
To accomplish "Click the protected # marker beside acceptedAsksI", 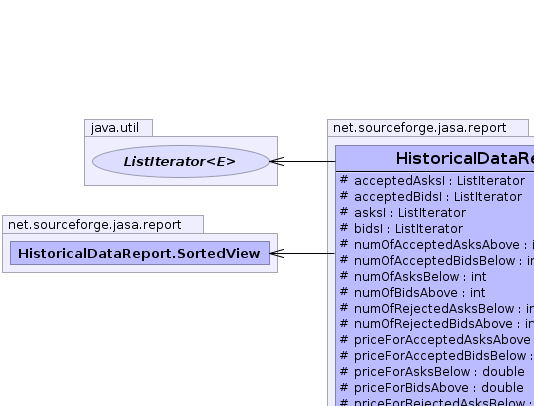I will (x=344, y=179).
